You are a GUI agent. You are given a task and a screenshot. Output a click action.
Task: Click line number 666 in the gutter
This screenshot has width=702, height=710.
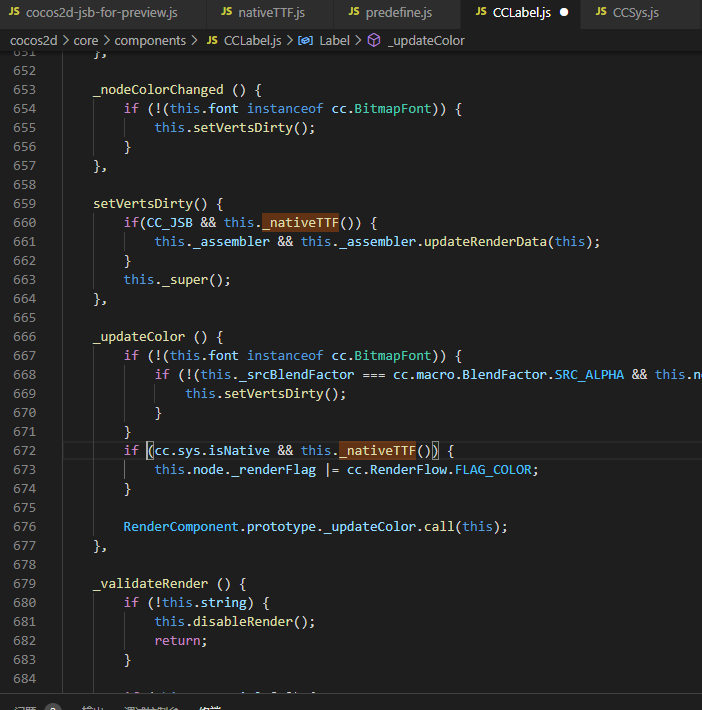click(x=24, y=337)
